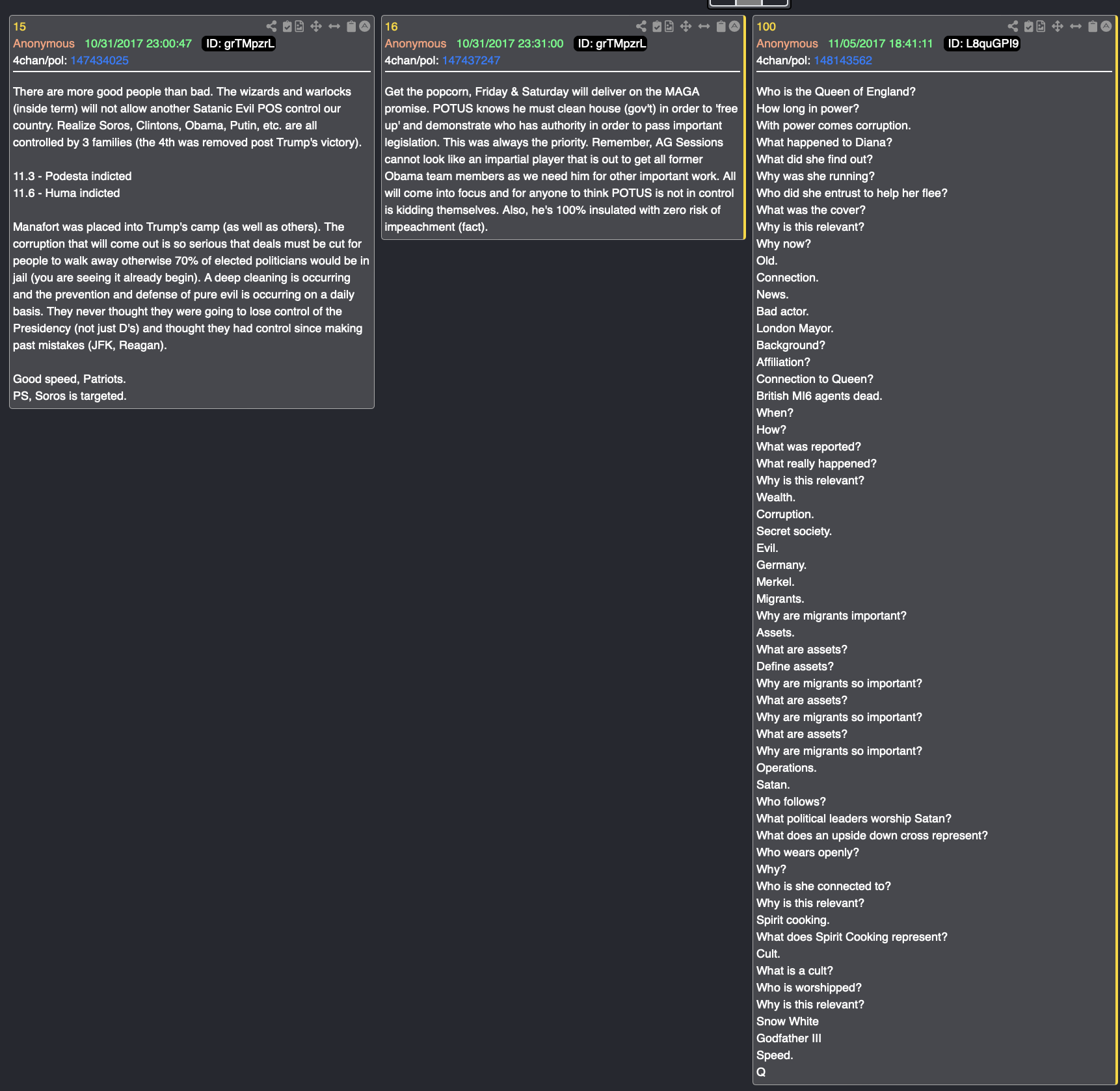Click the line '11.6 - Huma indicted'

click(66, 193)
